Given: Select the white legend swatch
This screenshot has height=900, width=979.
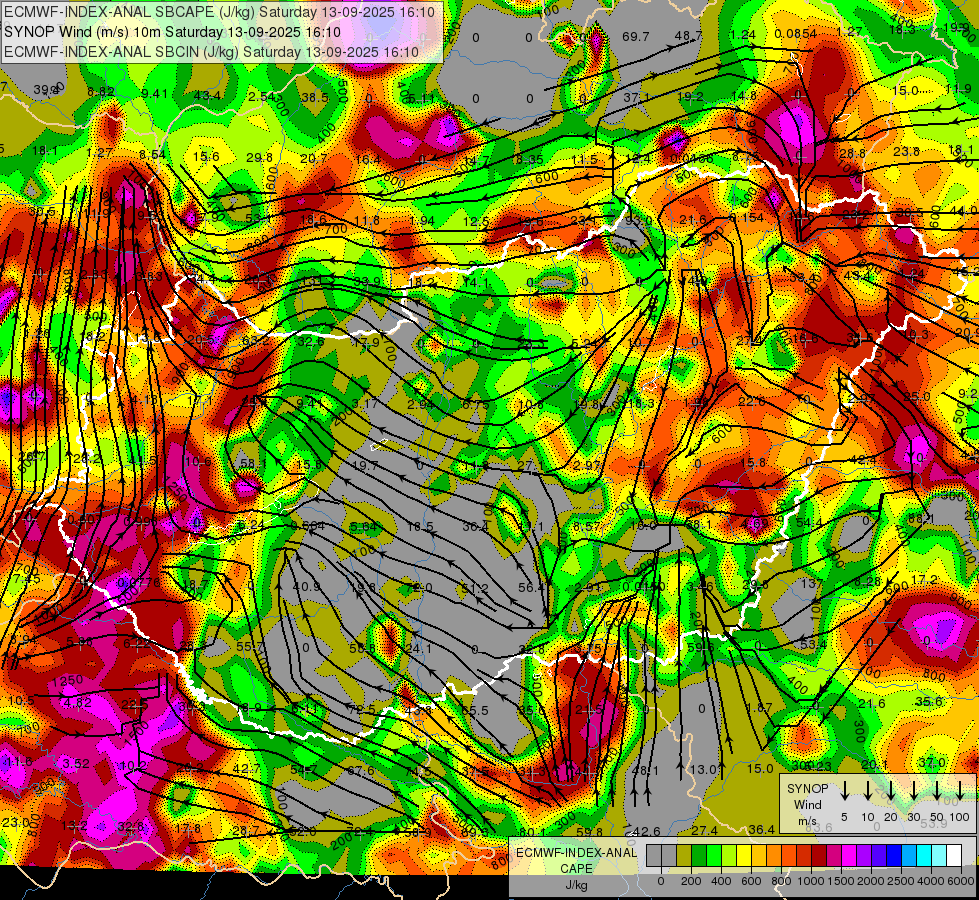Looking at the screenshot, I should [954, 855].
